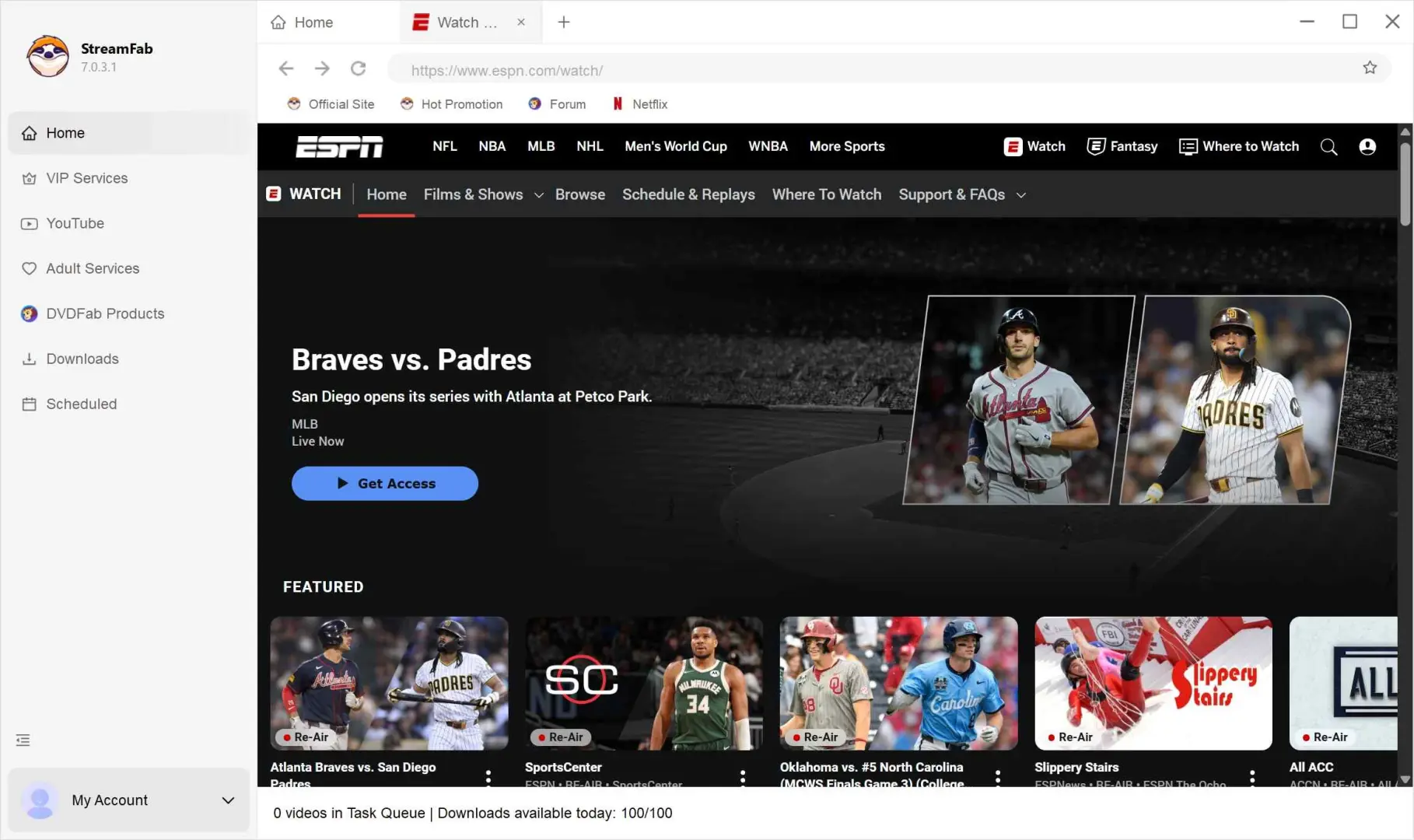Click the StreamFab sloth logo icon
This screenshot has width=1414, height=840.
point(47,56)
